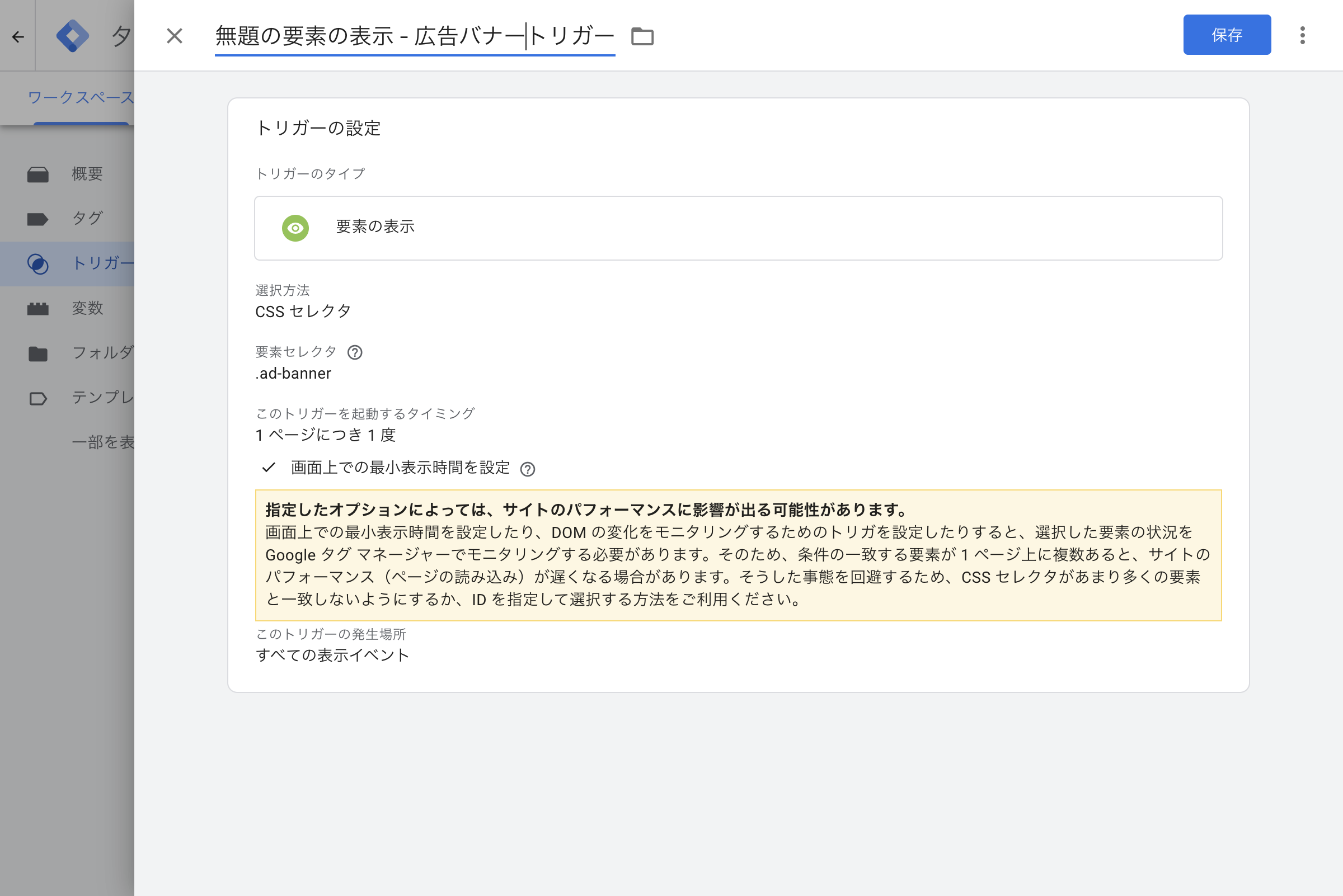Click the このトリガーを起動するタイミング label
Image resolution: width=1343 pixels, height=896 pixels.
pos(365,413)
